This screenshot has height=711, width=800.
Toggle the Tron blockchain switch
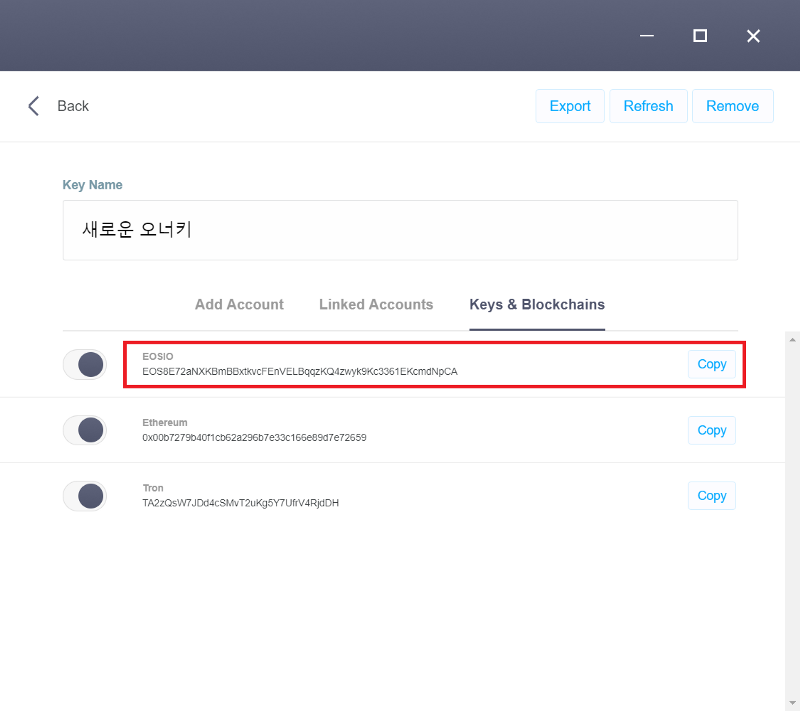click(x=85, y=496)
